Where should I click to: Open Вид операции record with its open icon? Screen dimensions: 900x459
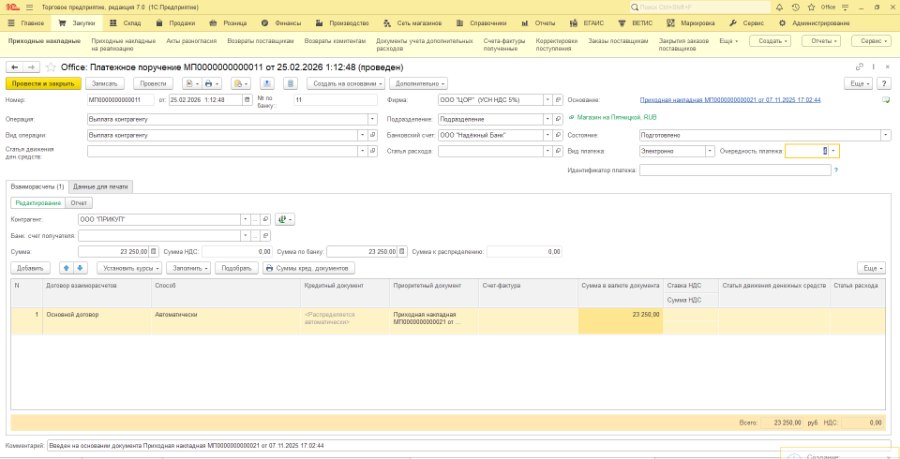(x=373, y=135)
